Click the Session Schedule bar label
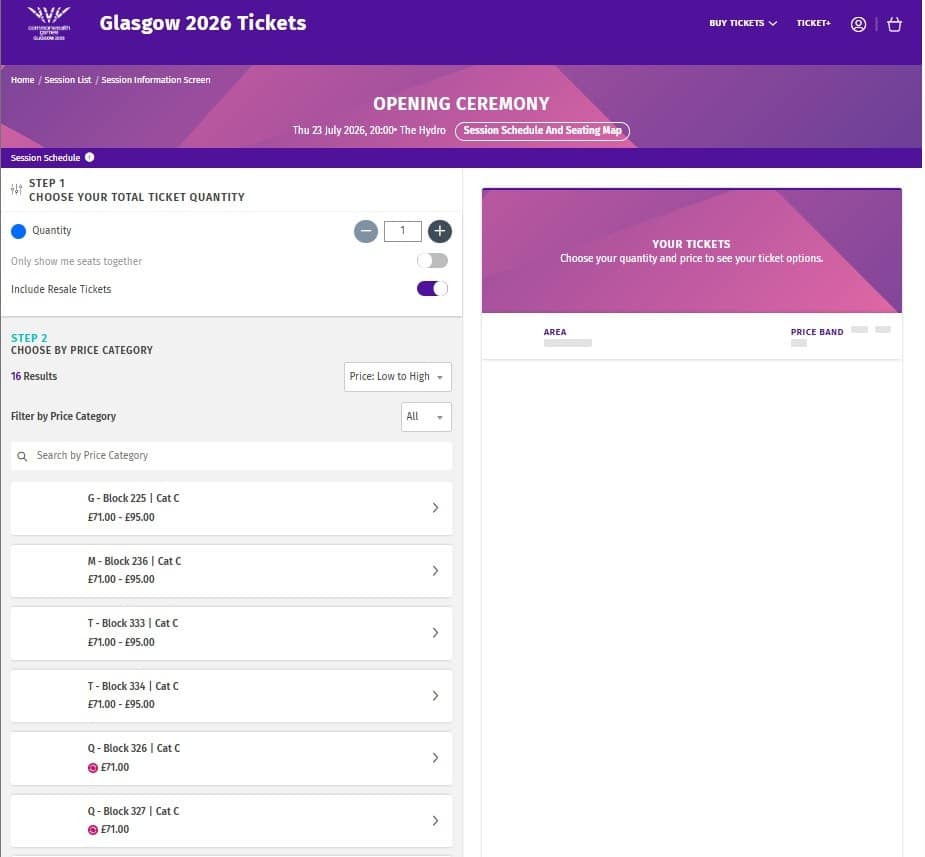Image resolution: width=925 pixels, height=857 pixels. [45, 157]
